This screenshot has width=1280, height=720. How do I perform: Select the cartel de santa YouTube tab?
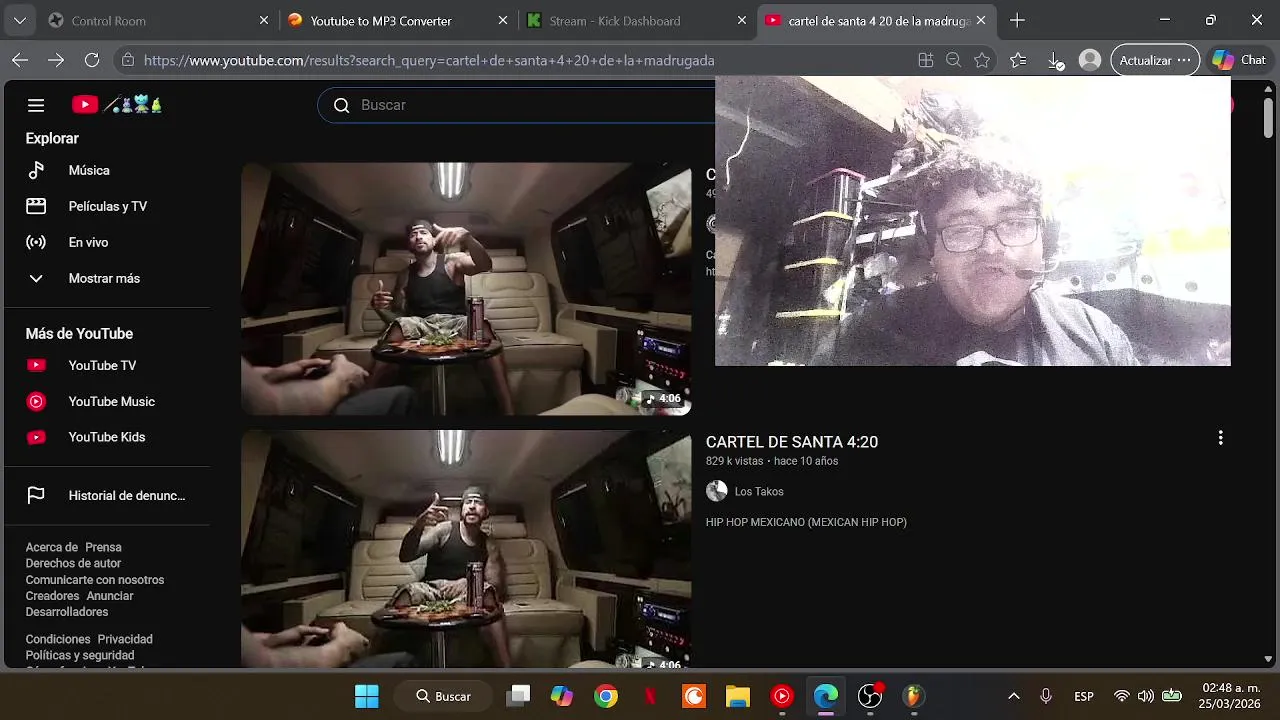(x=878, y=20)
